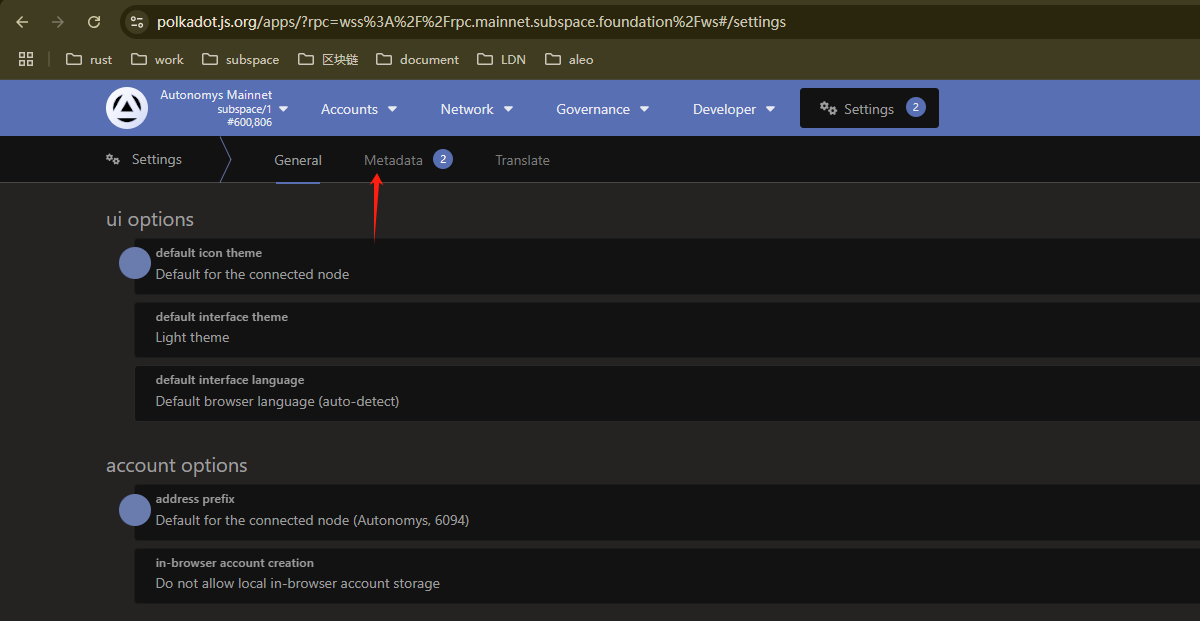
Task: Reload the page with refresh icon
Action: [94, 22]
